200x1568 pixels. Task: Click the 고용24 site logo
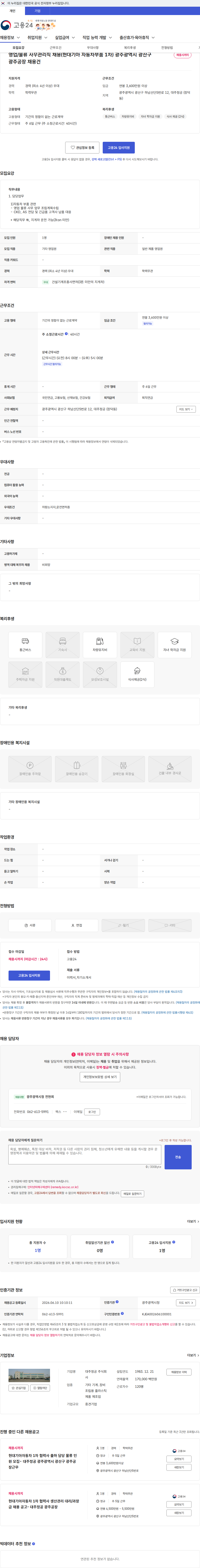[16, 25]
